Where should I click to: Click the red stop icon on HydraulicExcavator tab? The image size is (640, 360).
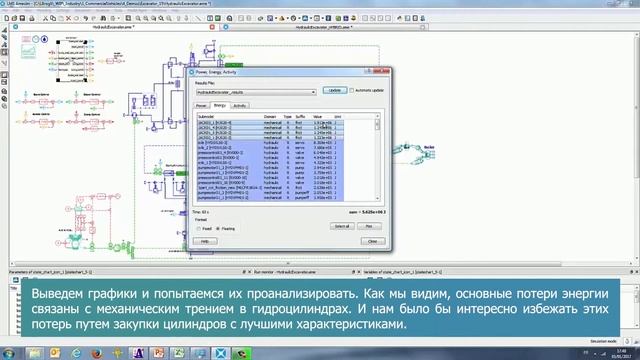212,27
